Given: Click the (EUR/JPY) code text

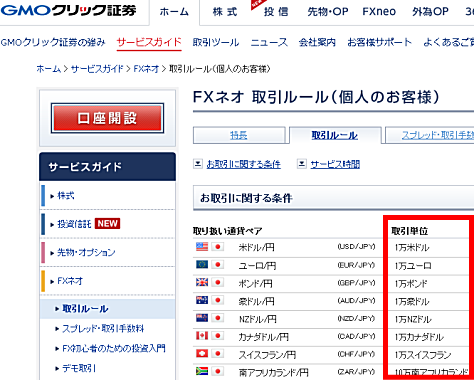Looking at the screenshot, I should 356,265.
